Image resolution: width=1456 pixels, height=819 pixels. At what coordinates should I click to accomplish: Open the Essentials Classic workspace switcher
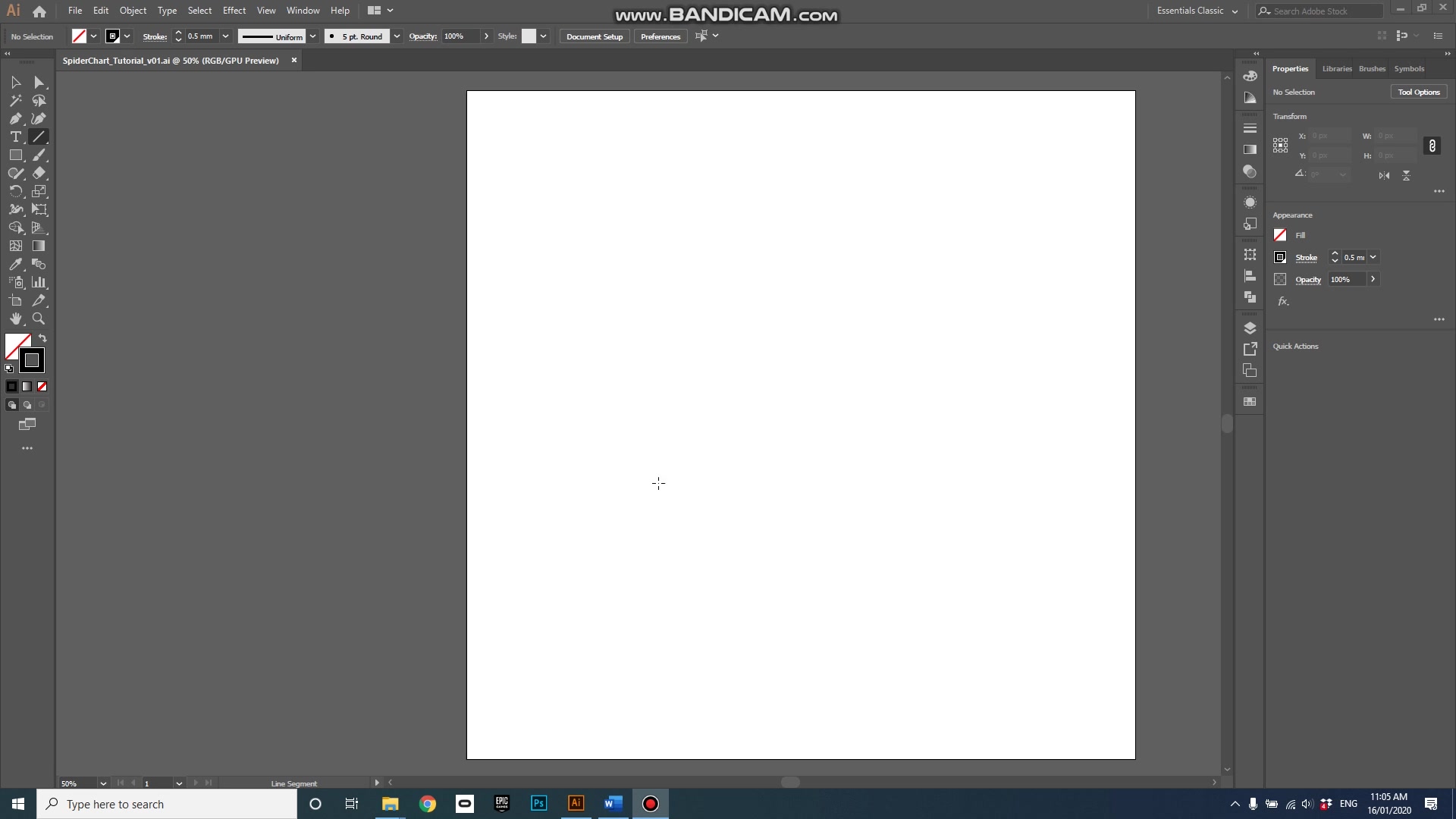click(1197, 11)
